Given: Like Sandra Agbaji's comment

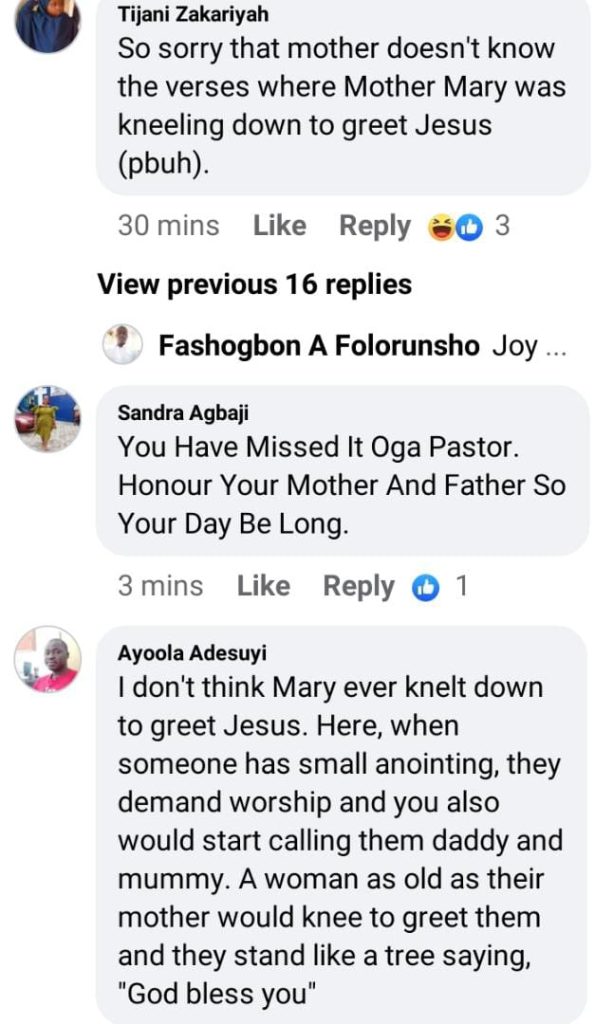Looking at the screenshot, I should 263,586.
